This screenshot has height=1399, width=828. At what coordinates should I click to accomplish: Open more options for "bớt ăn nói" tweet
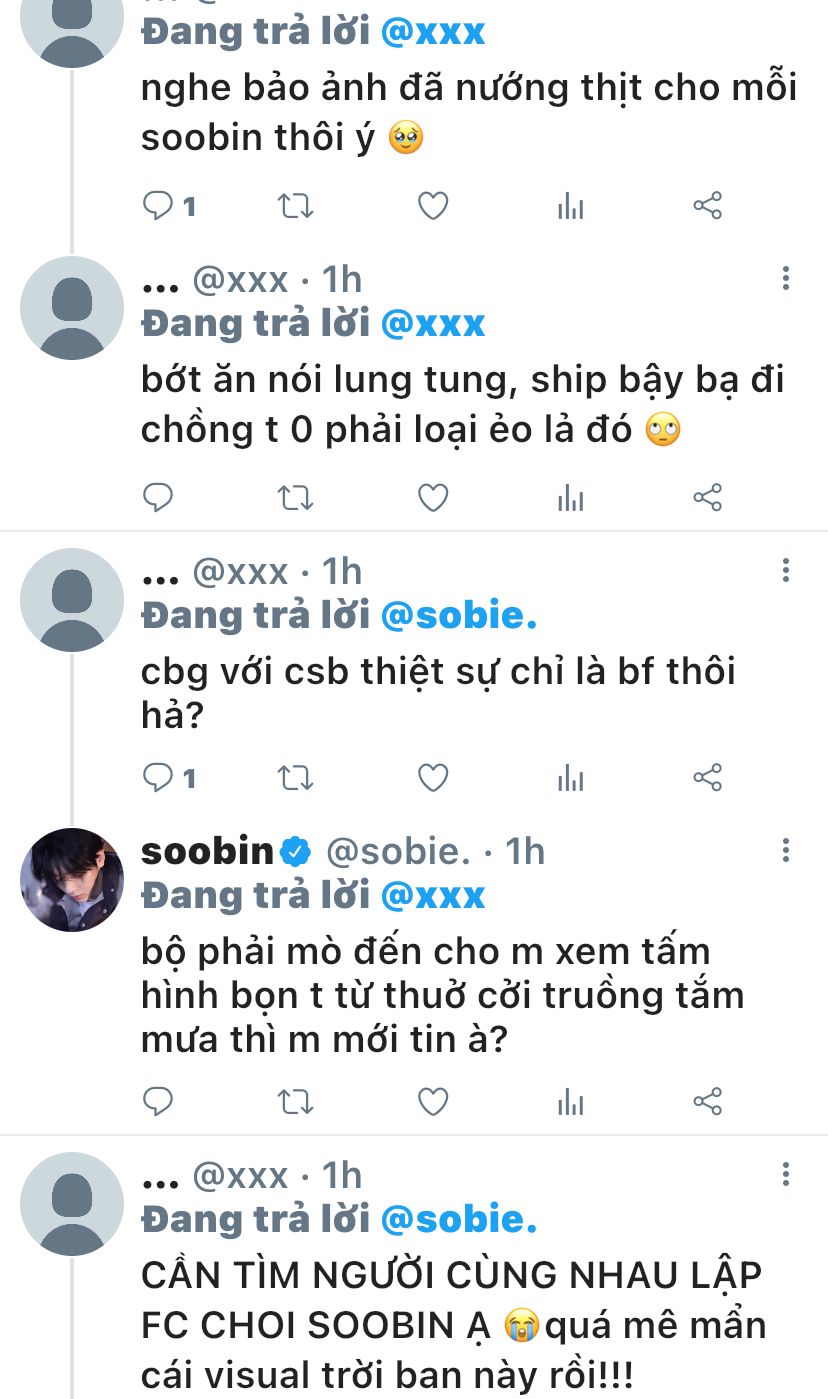tap(786, 279)
